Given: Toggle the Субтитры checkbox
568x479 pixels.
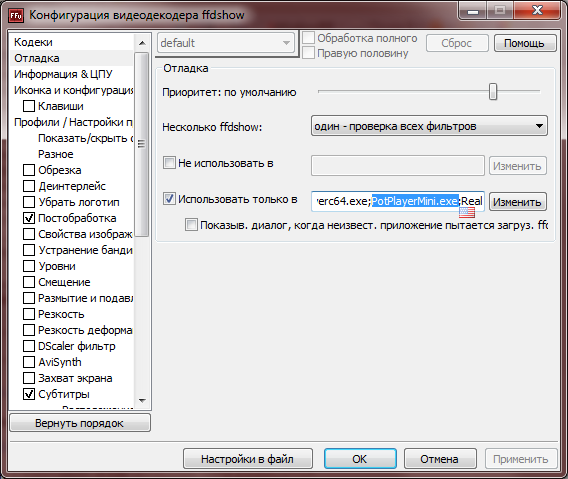Looking at the screenshot, I should (x=29, y=394).
